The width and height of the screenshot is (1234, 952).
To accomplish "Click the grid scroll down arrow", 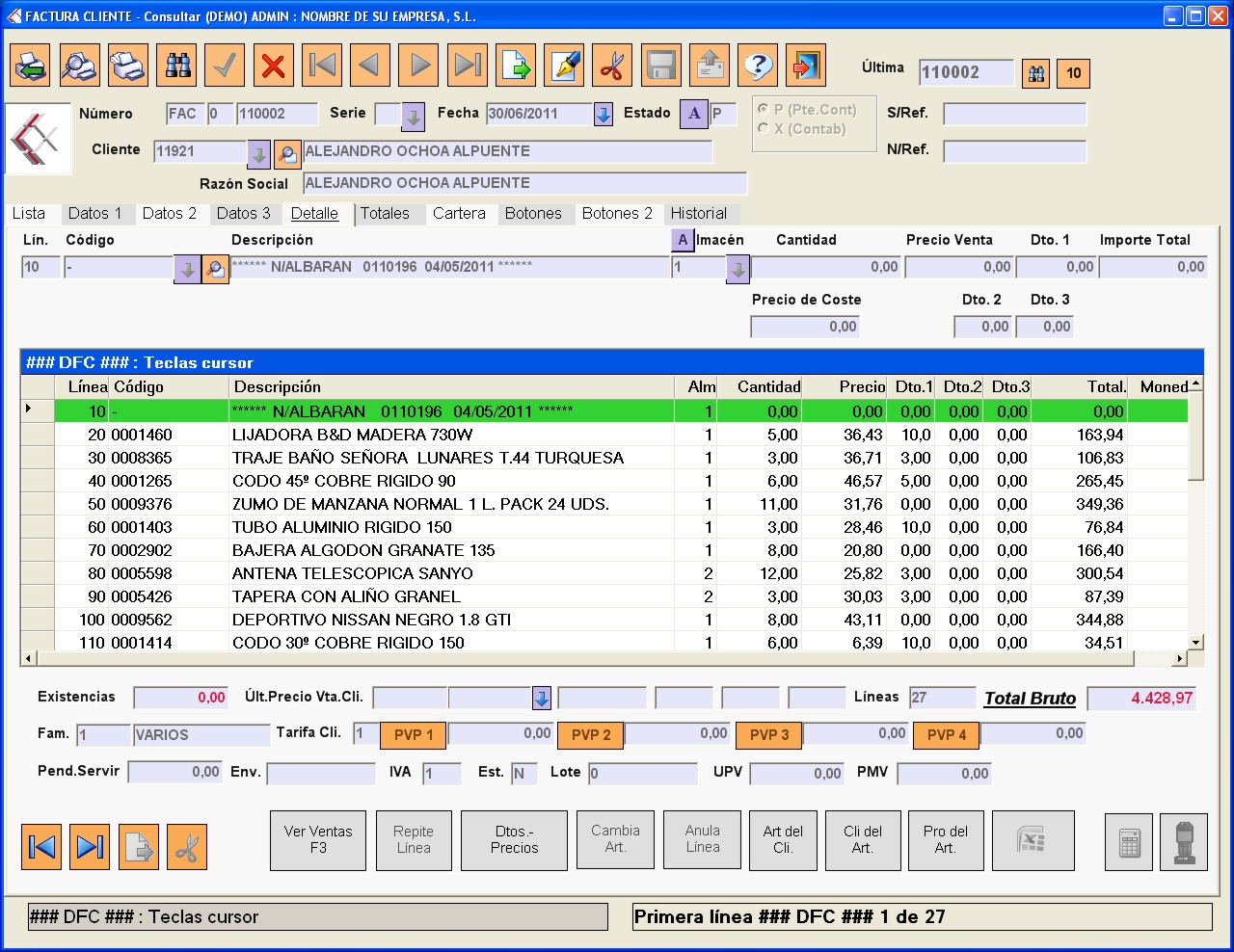I will [x=1196, y=643].
